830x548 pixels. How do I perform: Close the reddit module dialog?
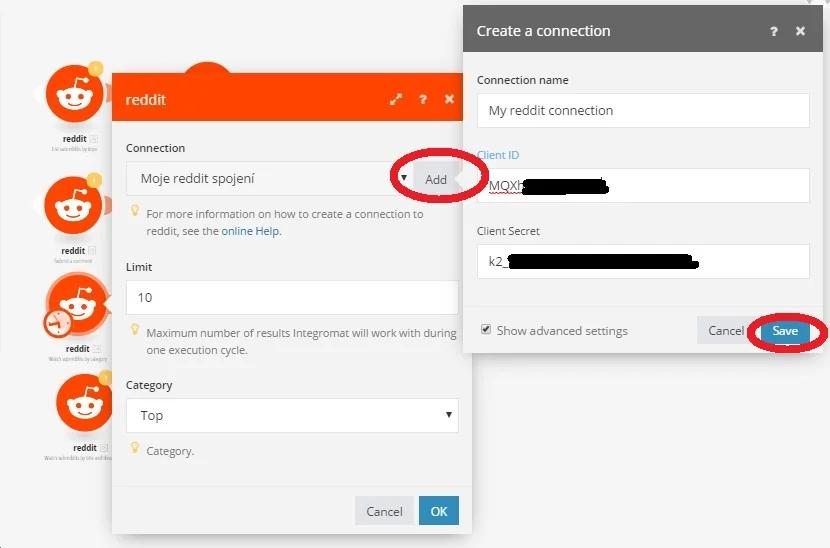click(x=449, y=99)
